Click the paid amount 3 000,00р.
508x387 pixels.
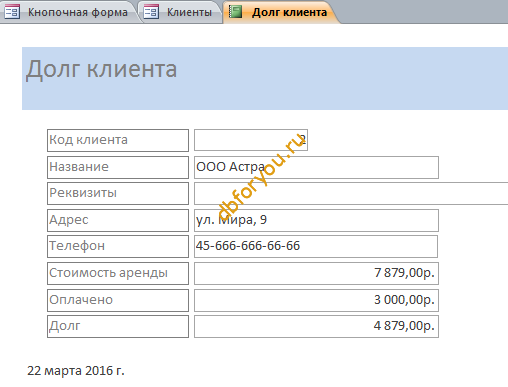(316, 300)
